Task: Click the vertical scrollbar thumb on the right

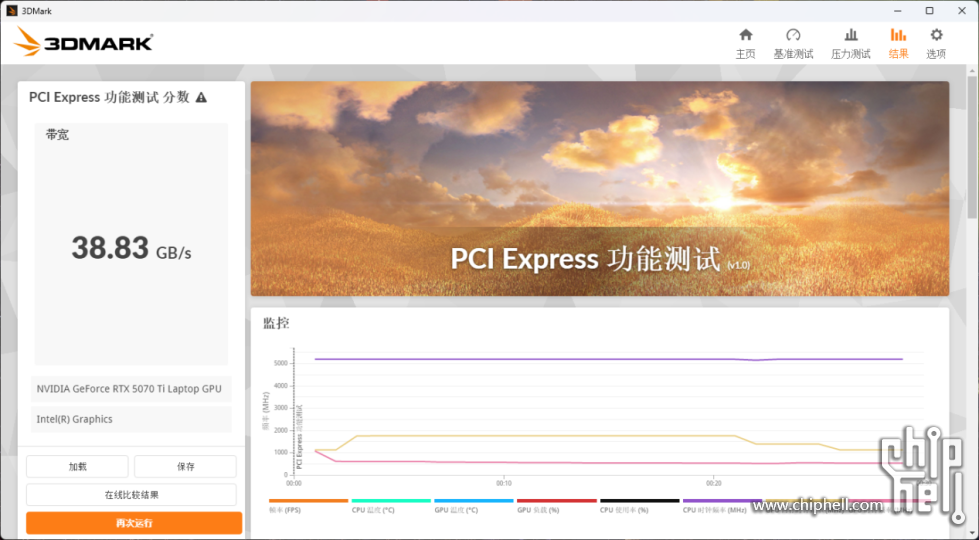Action: tap(973, 147)
